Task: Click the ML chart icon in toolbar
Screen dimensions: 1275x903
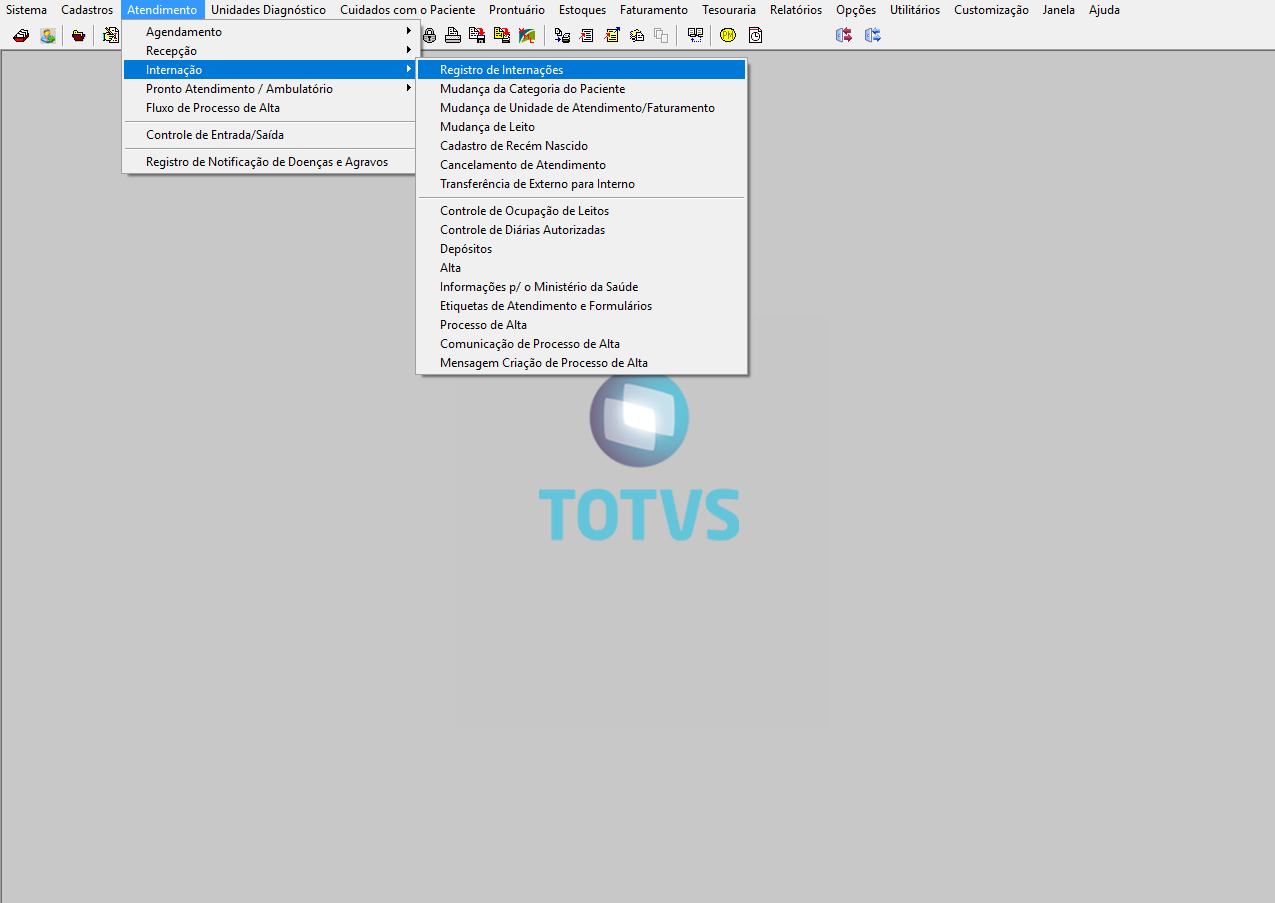Action: [x=526, y=35]
